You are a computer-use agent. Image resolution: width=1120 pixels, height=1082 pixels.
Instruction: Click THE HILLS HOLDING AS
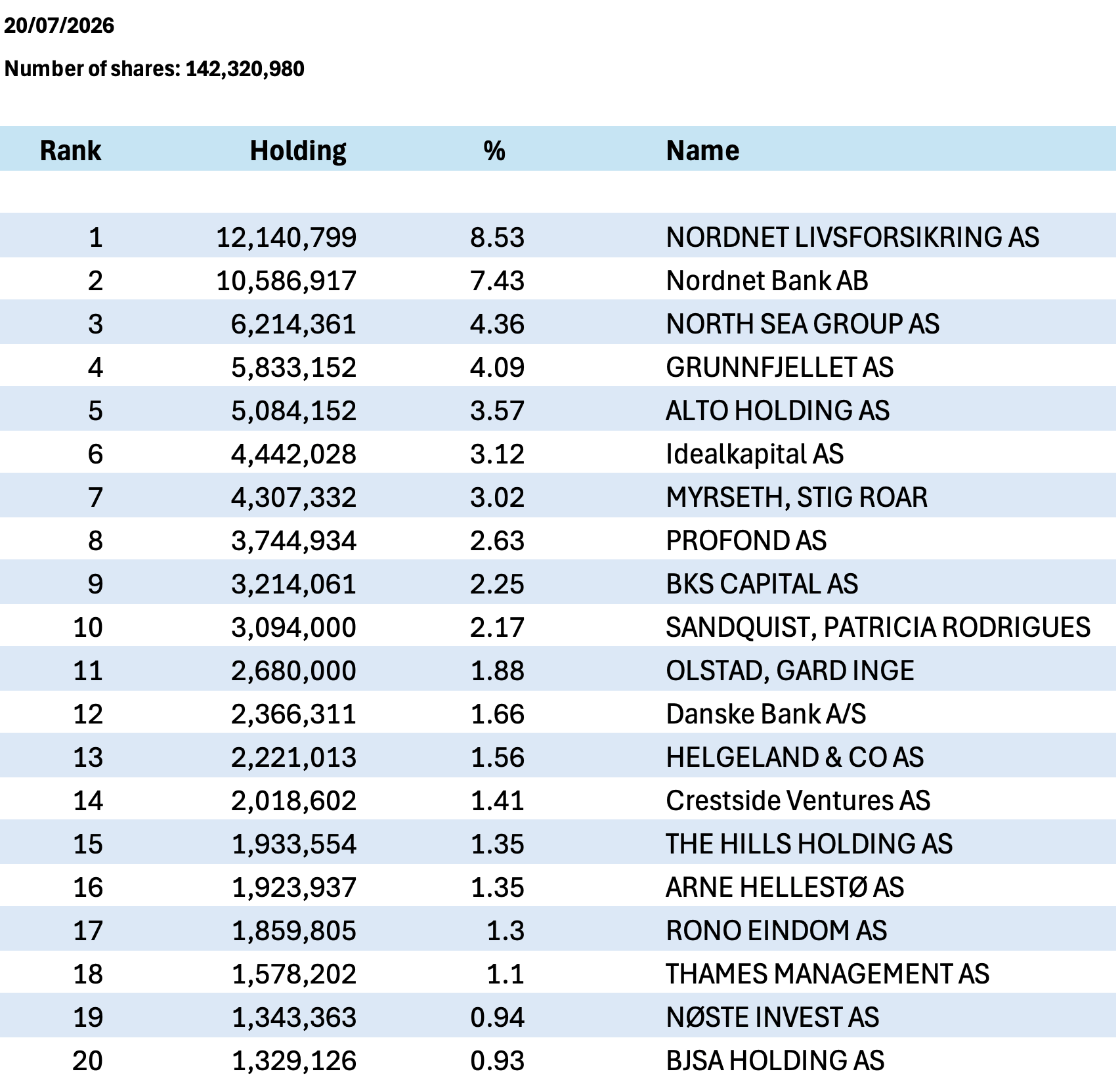coord(809,844)
